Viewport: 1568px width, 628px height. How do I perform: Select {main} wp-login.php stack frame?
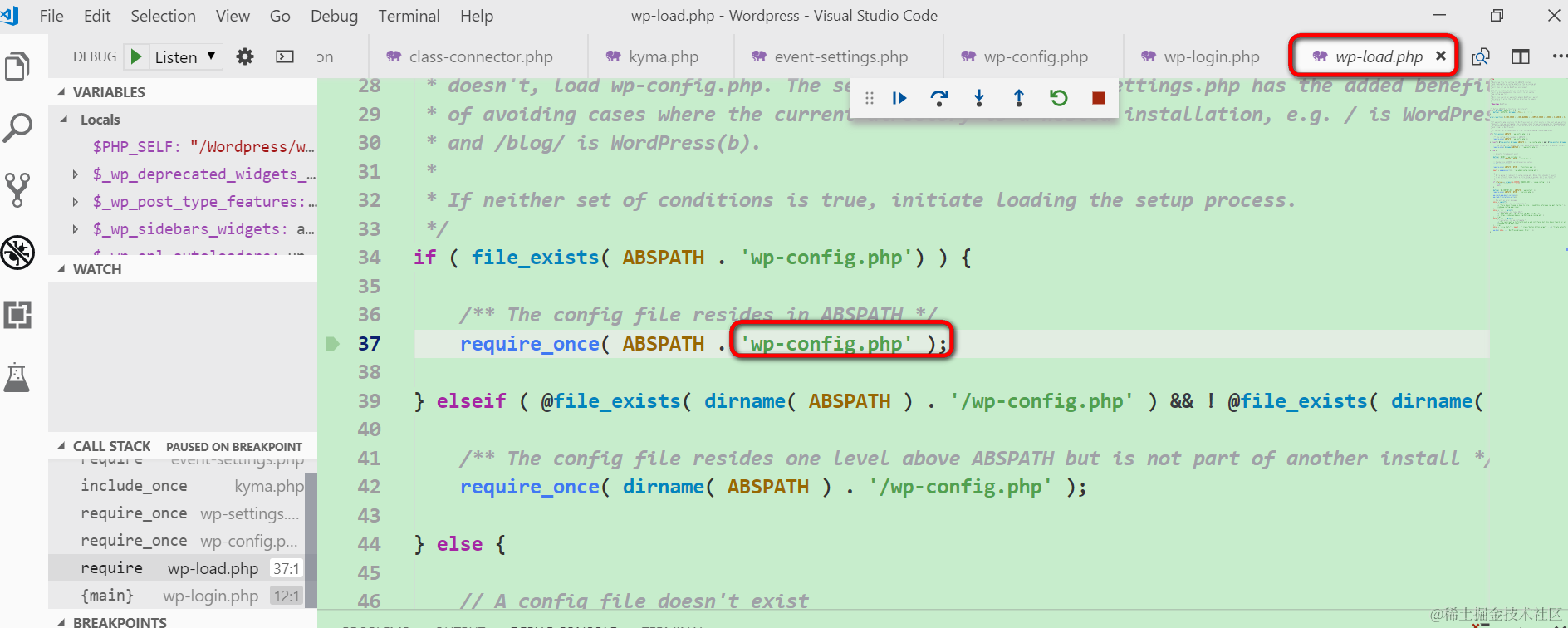(x=176, y=596)
